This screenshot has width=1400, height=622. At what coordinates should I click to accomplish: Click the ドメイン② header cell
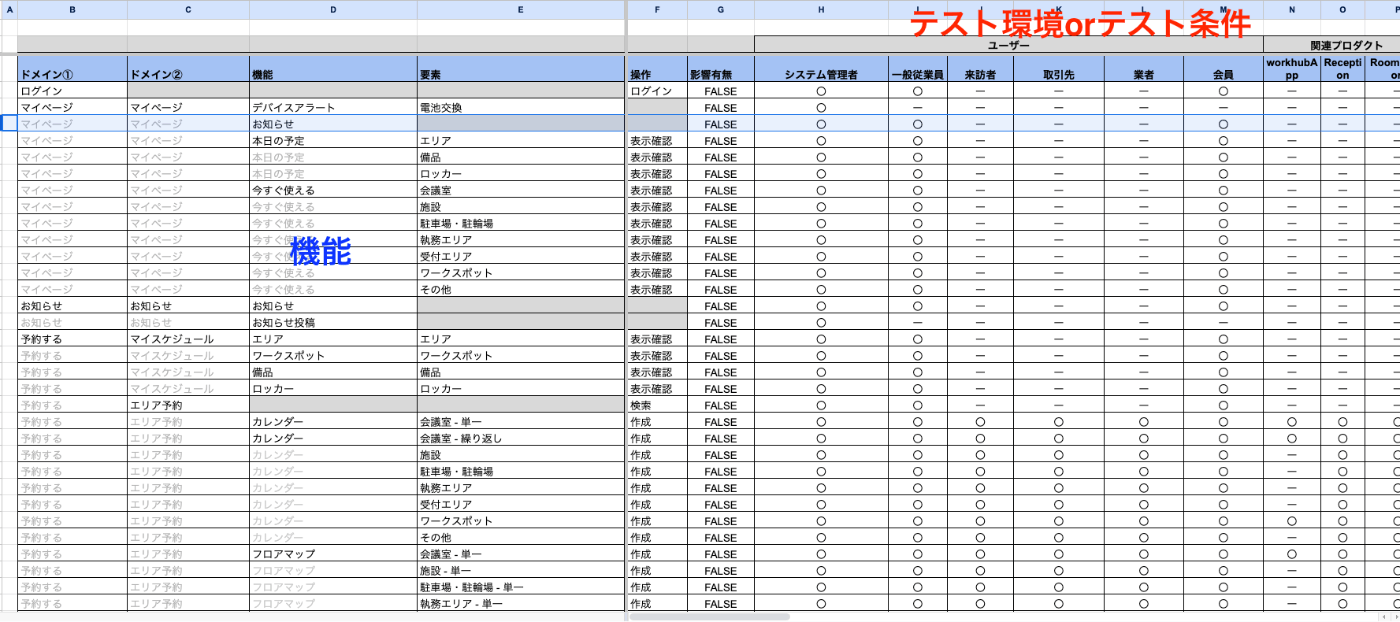pyautogui.click(x=188, y=68)
